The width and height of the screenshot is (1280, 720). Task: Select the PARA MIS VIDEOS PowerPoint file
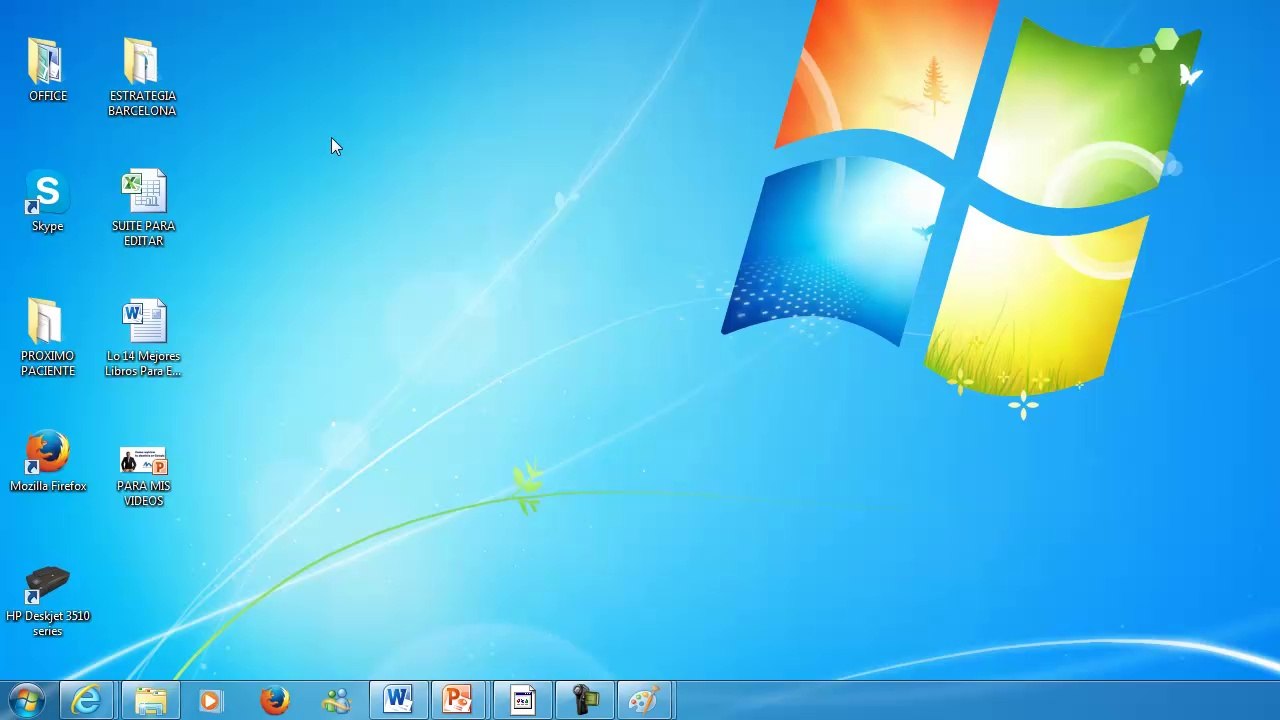(x=143, y=476)
